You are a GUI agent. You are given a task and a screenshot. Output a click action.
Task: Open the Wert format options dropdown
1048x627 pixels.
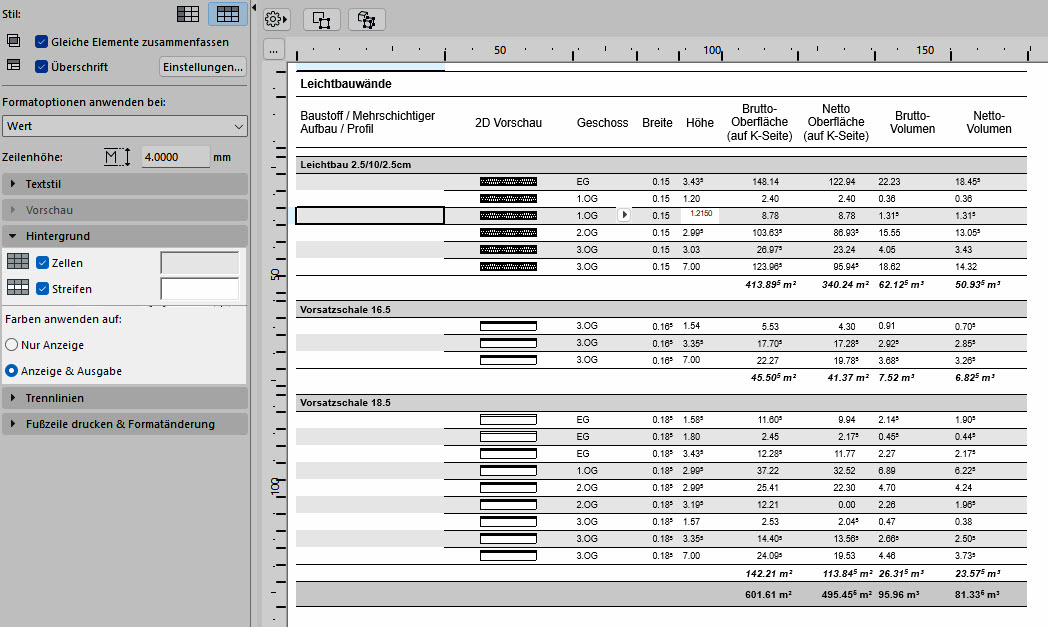[124, 126]
